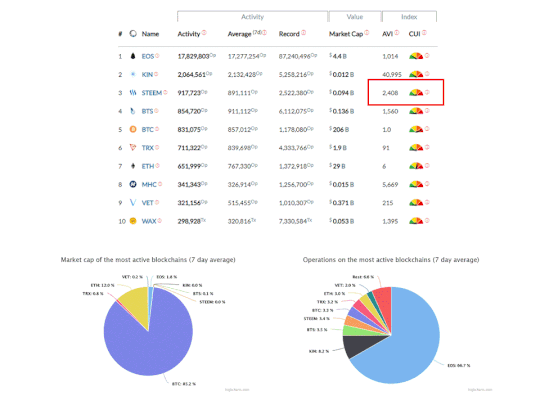Click the Operations pie chart title

(391, 260)
